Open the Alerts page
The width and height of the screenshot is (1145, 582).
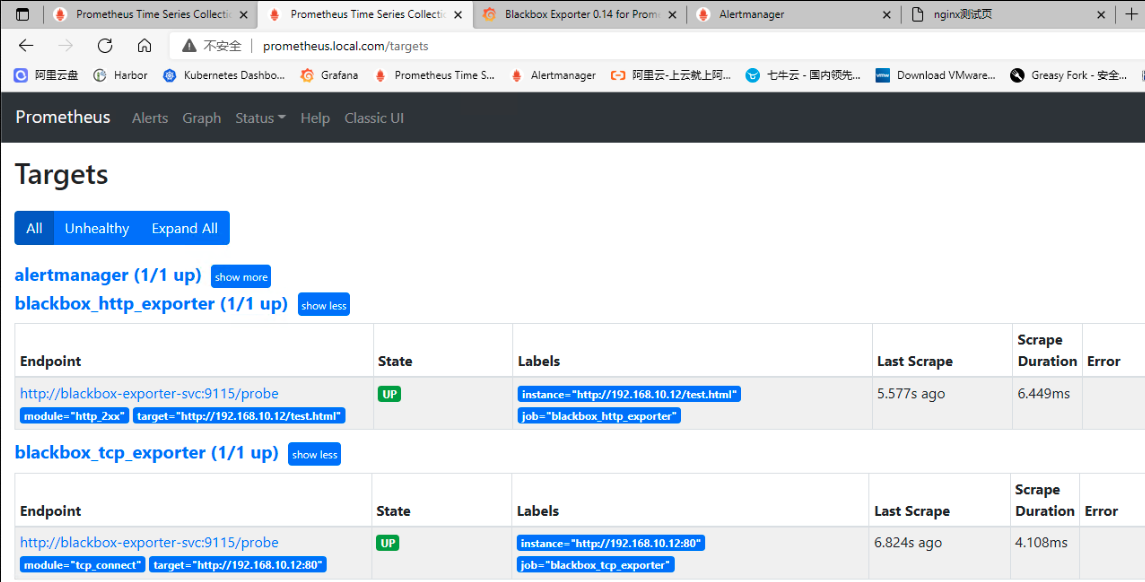tap(150, 118)
